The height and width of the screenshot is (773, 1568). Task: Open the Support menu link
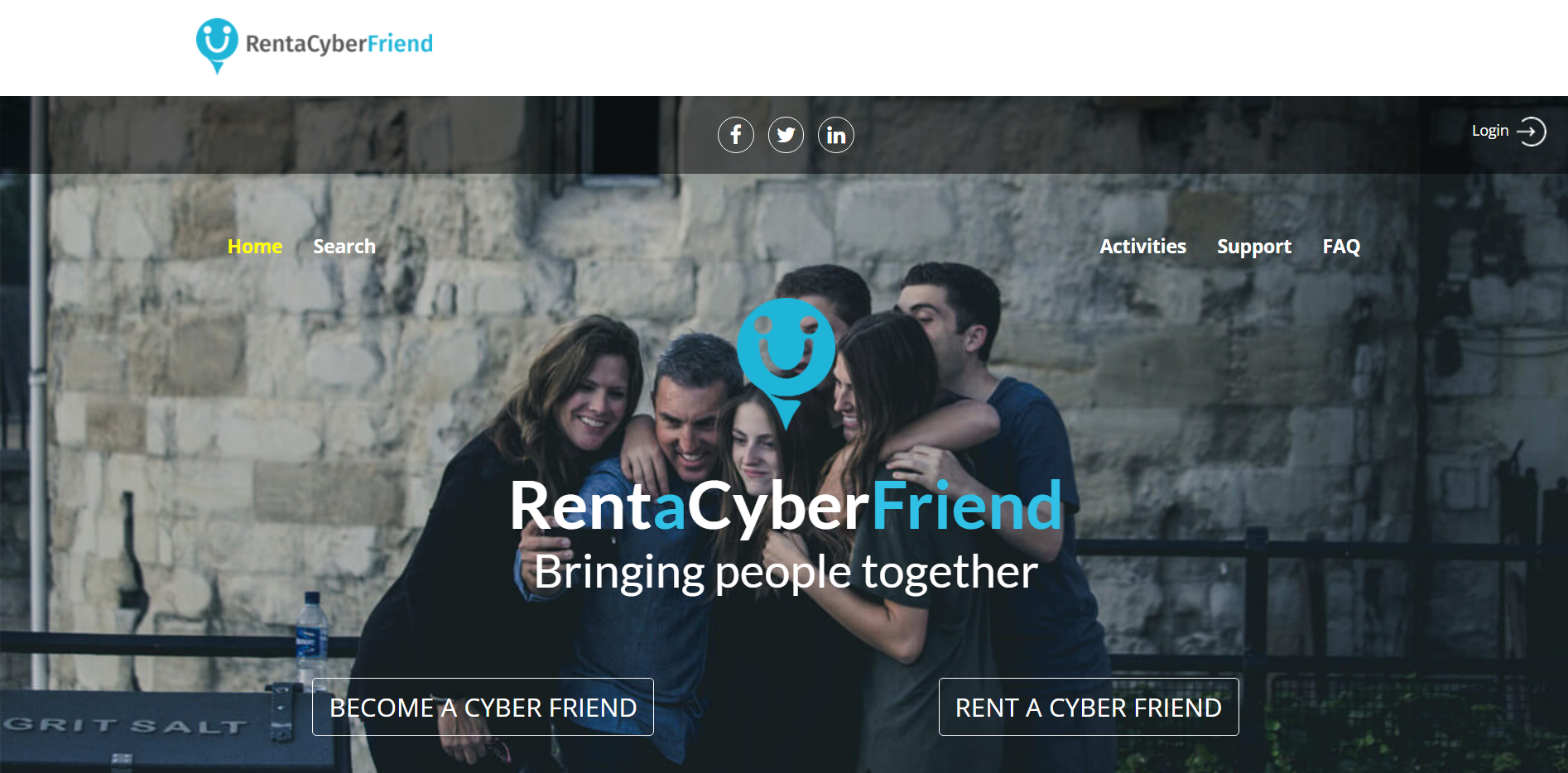click(1254, 247)
